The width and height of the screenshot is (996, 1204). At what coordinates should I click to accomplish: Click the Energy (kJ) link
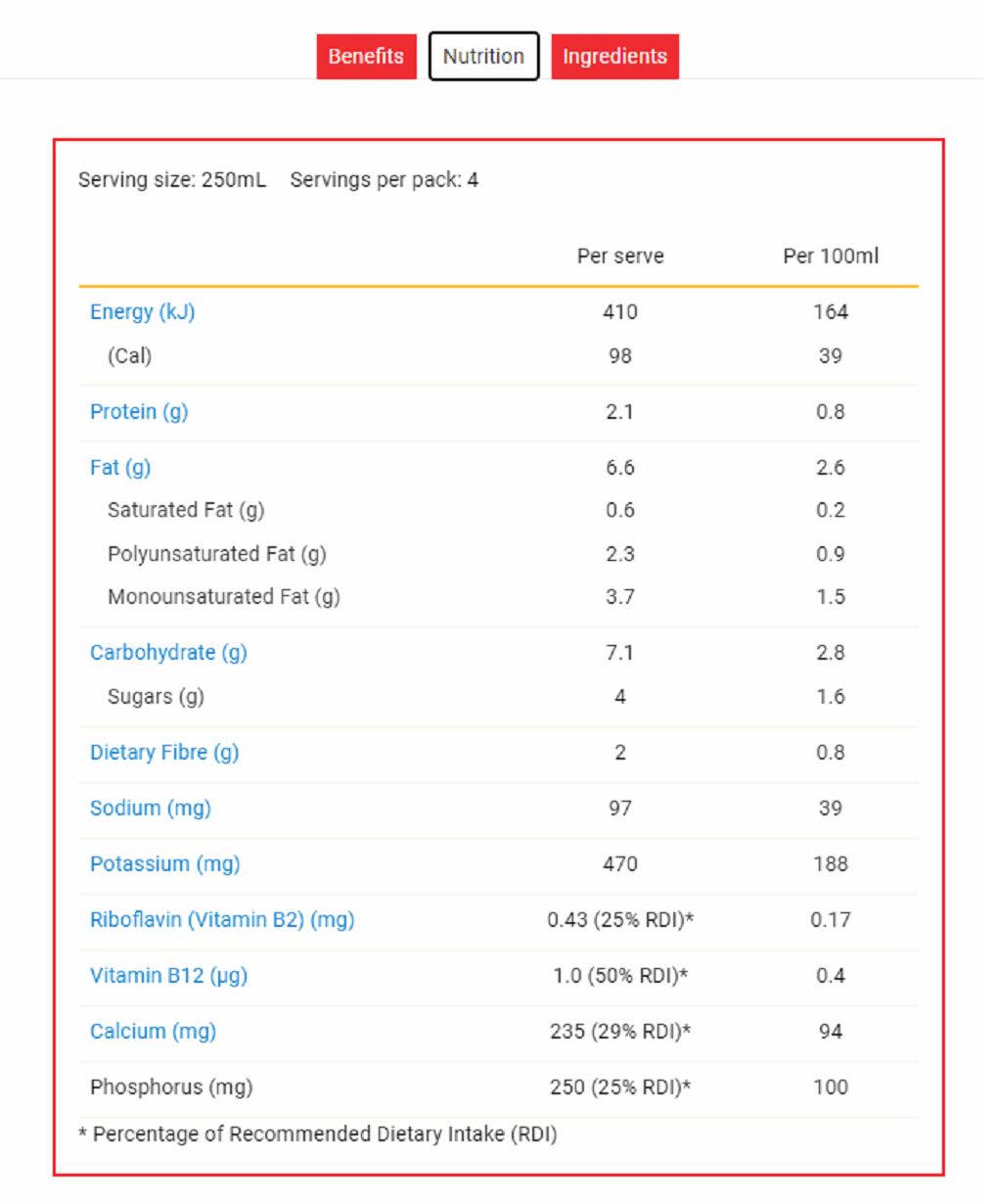[143, 312]
